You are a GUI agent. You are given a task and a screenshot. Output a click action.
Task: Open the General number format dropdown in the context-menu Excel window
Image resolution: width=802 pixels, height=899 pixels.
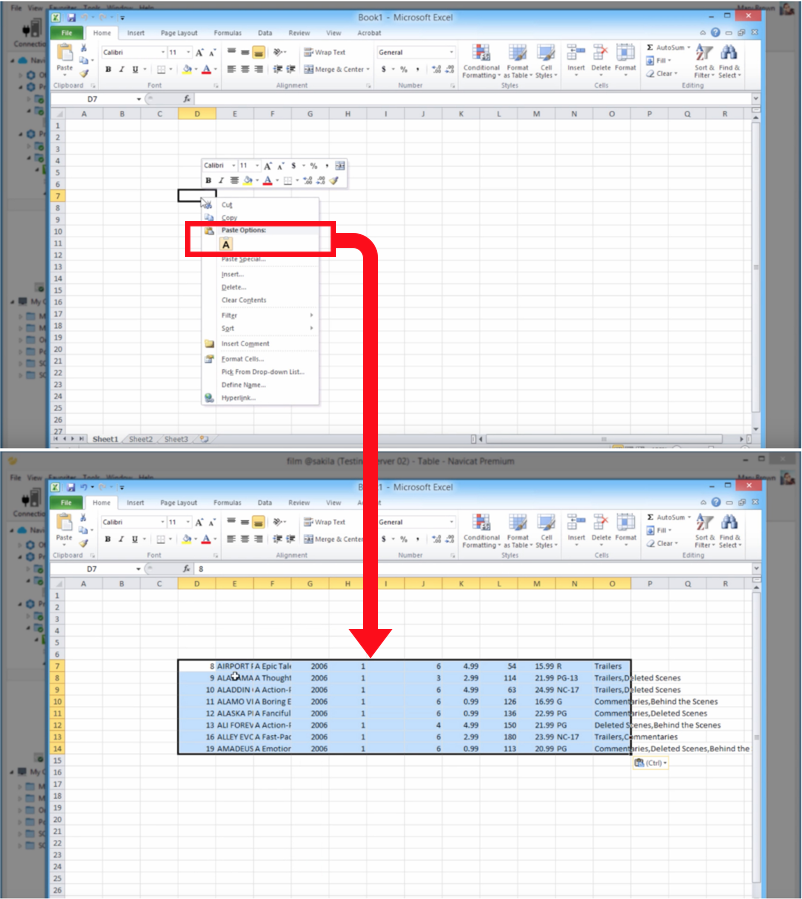click(451, 52)
